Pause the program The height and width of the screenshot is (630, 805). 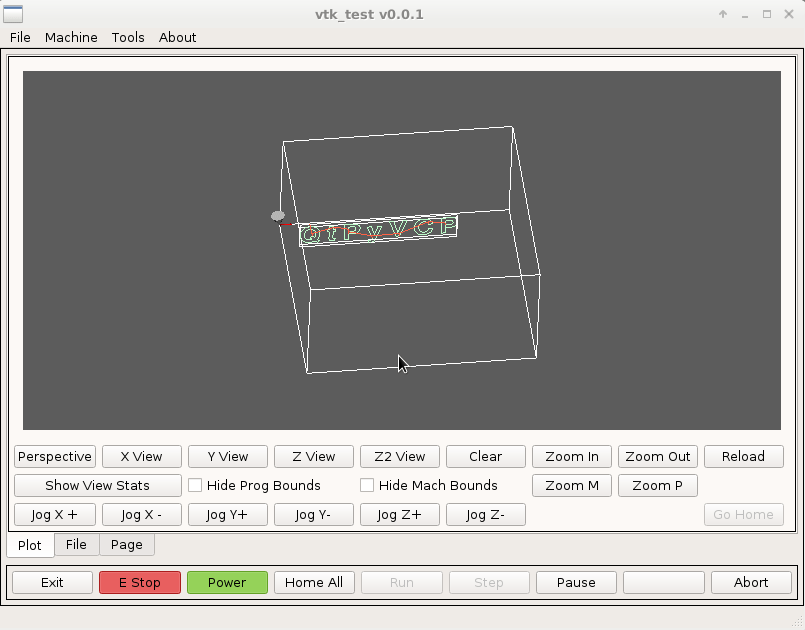tap(576, 583)
